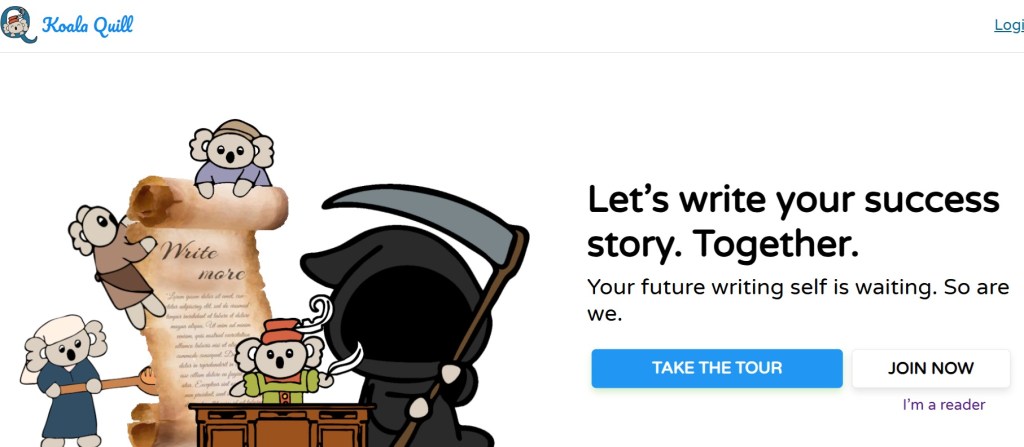Follow the I'm a reader link
The width and height of the screenshot is (1024, 447).
point(944,405)
